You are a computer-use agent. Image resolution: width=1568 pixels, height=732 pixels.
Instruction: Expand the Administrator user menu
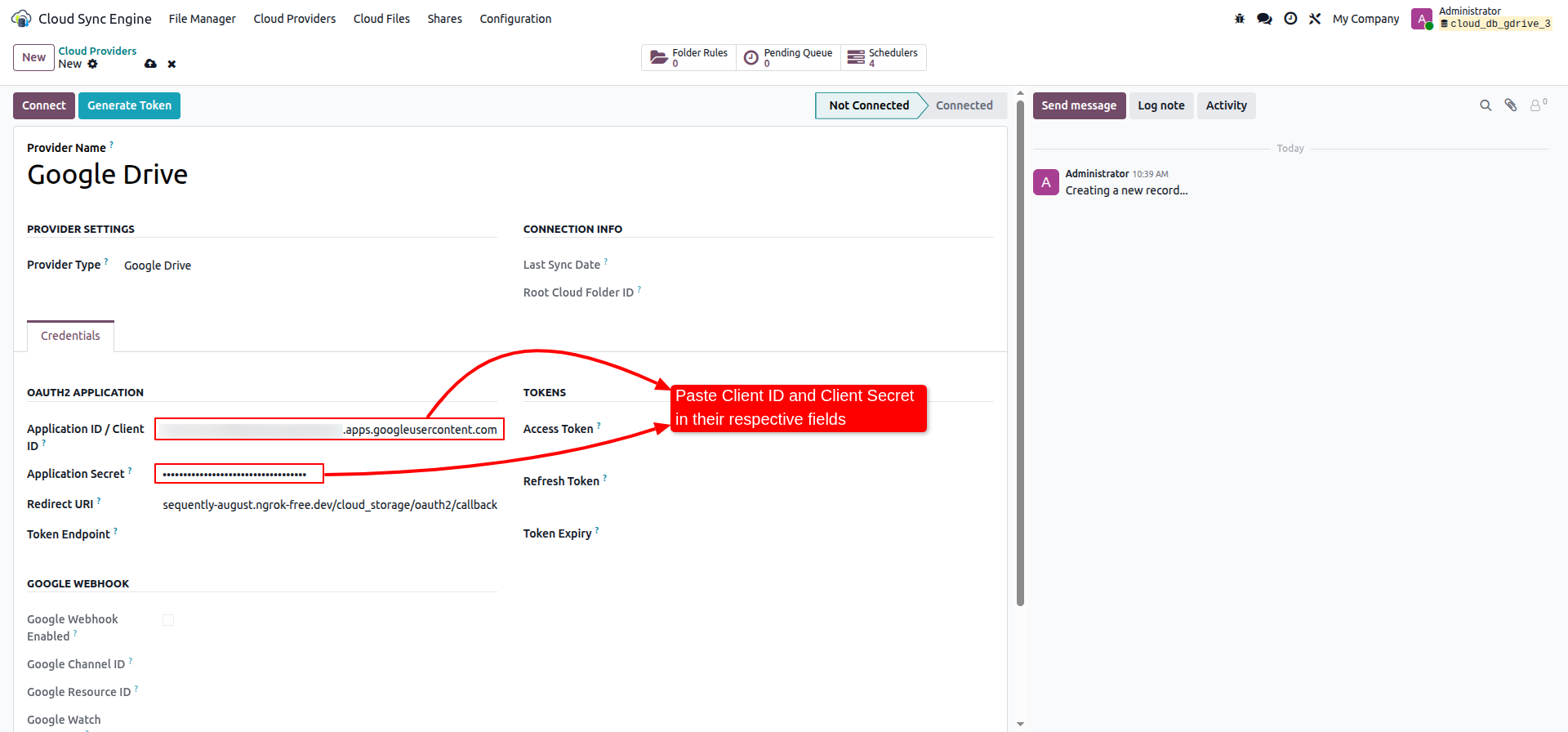point(1481,18)
